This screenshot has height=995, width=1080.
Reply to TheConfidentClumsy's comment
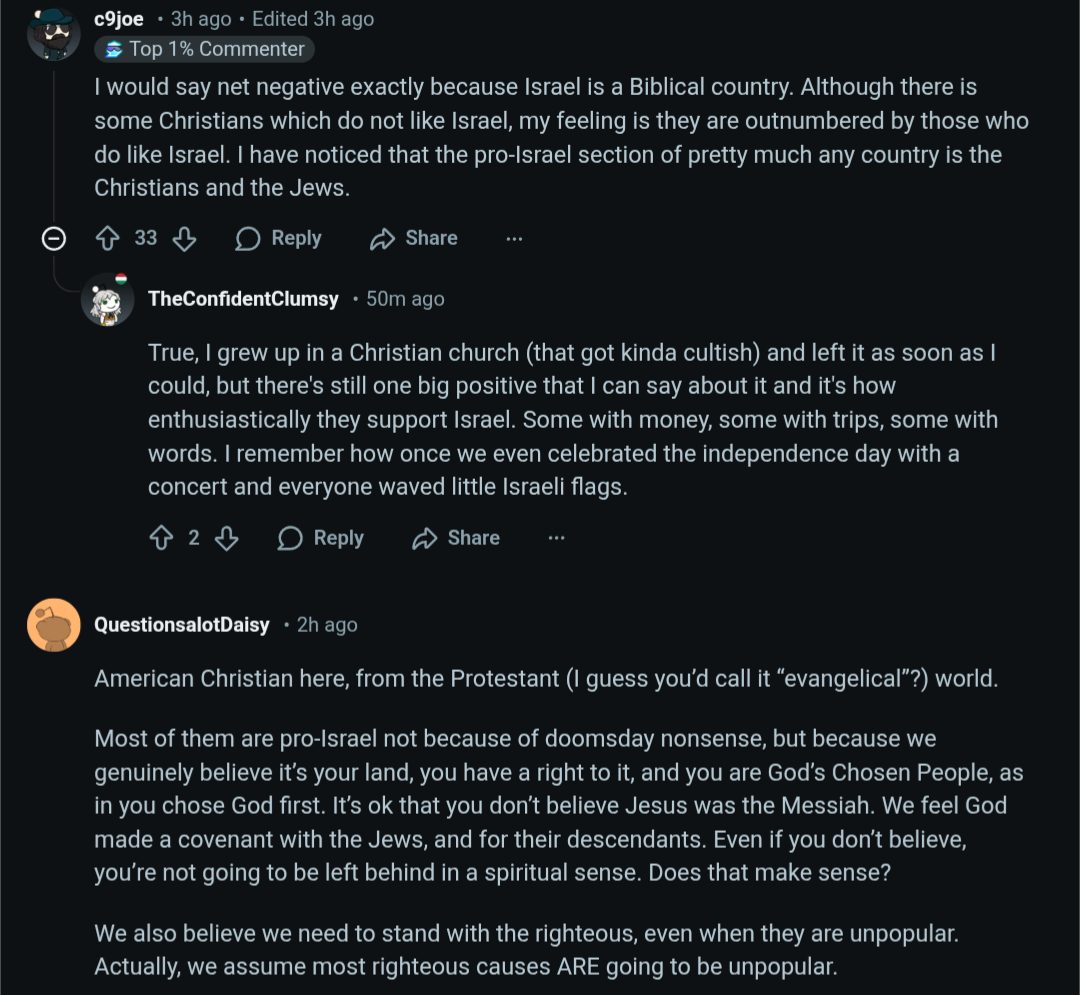pyautogui.click(x=321, y=538)
